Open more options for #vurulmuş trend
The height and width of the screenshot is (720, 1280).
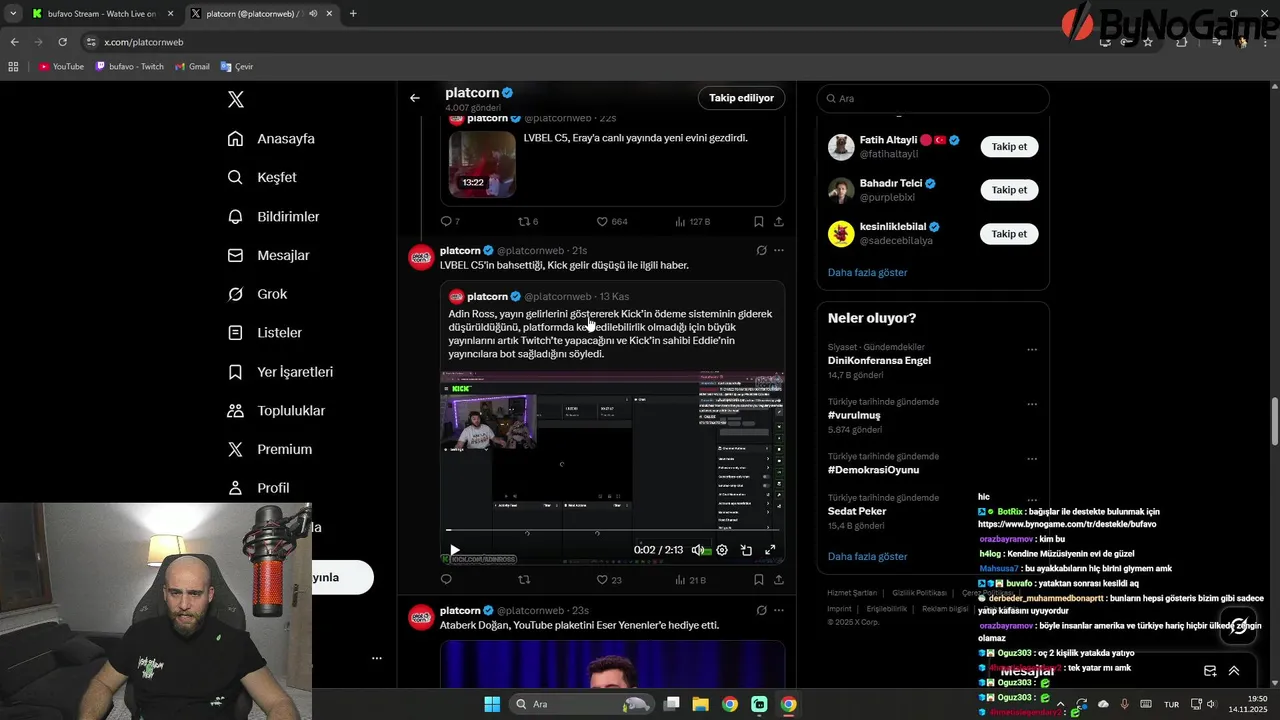pyautogui.click(x=1032, y=405)
